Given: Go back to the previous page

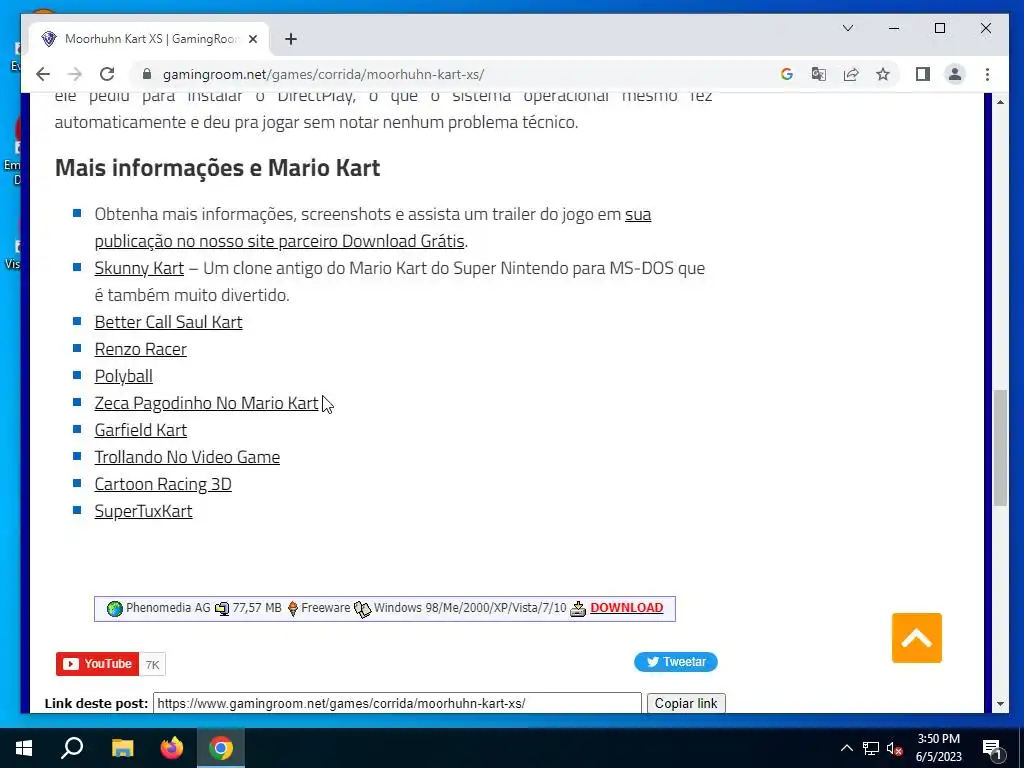Looking at the screenshot, I should tap(43, 74).
